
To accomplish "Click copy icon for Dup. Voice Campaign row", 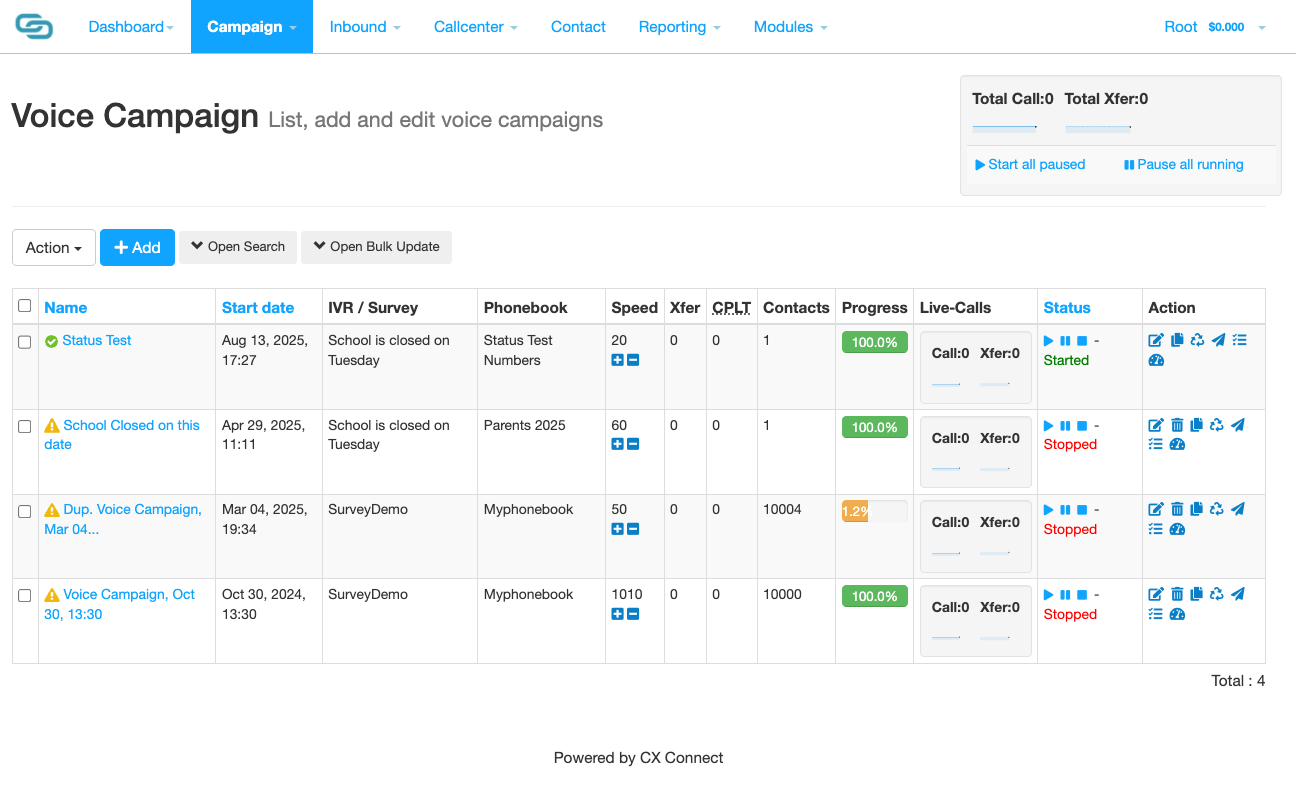I will click(1197, 510).
